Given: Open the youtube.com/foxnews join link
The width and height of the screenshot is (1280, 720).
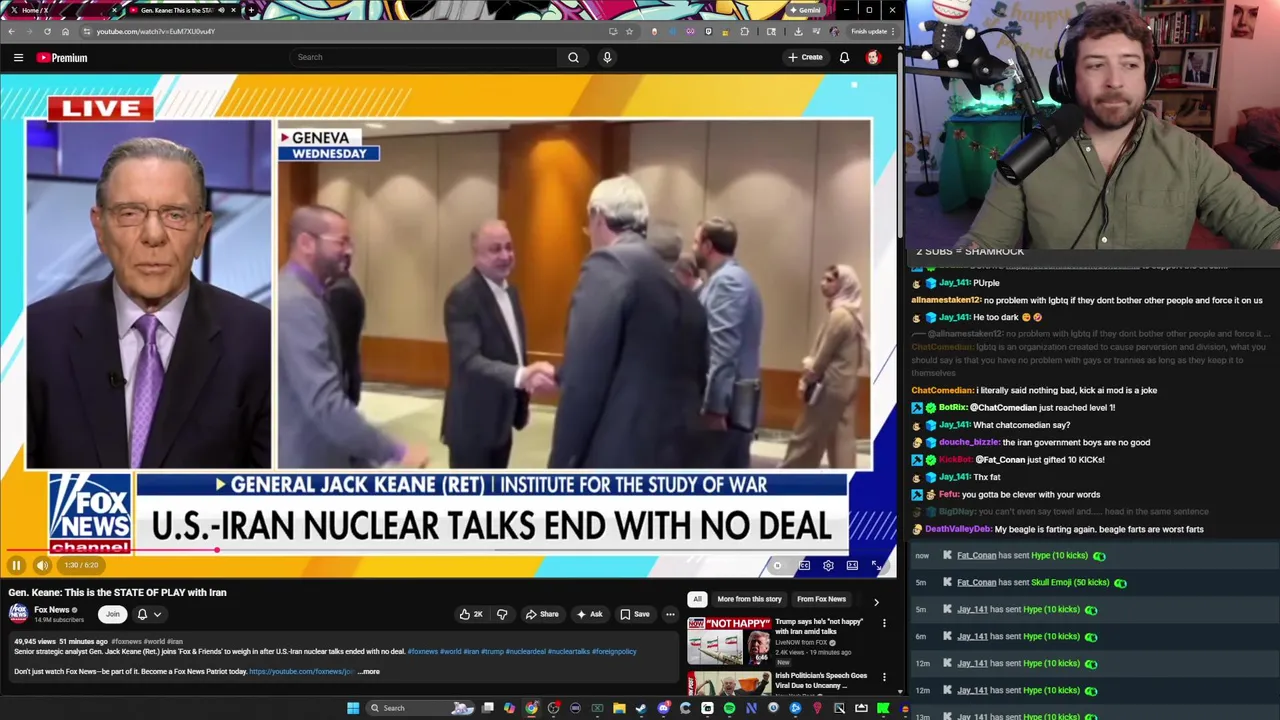Looking at the screenshot, I should [301, 671].
